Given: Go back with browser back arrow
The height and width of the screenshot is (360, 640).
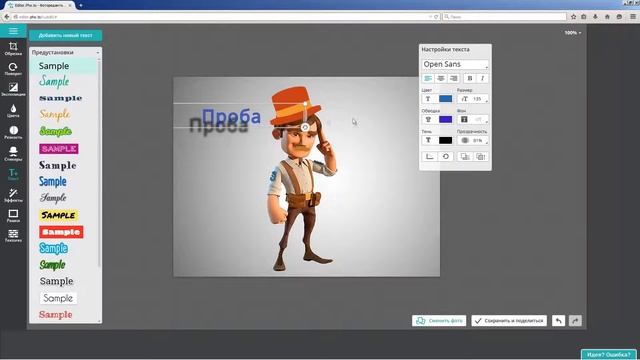Looking at the screenshot, I should pos(7,17).
